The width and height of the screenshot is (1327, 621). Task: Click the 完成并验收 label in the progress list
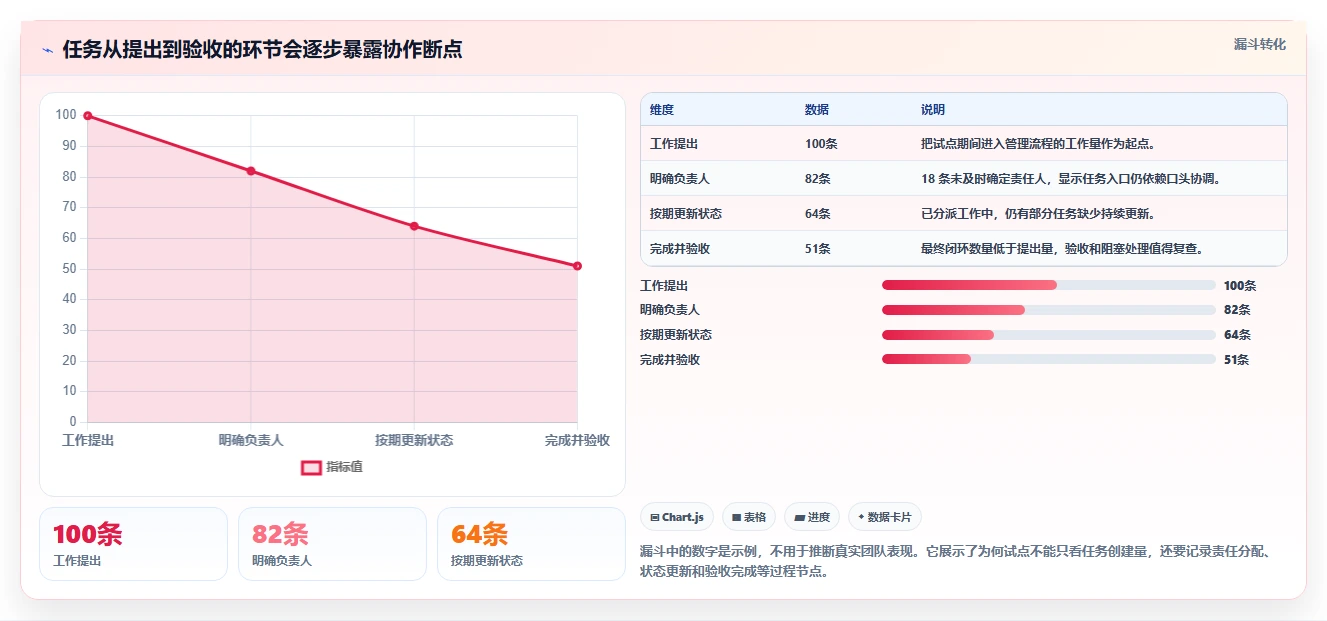point(670,359)
